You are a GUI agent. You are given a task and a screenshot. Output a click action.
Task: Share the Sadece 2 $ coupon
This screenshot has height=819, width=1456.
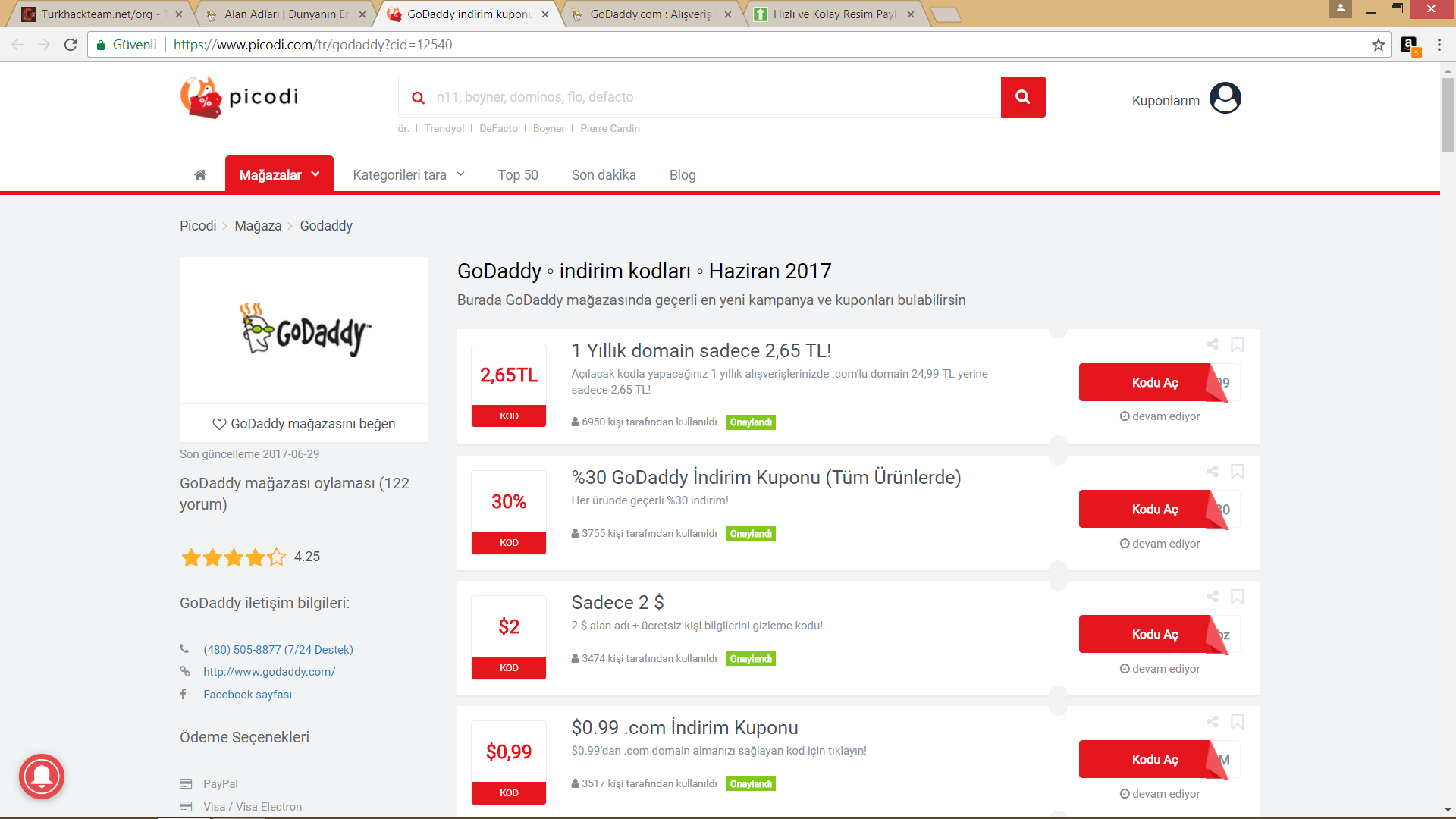point(1213,596)
